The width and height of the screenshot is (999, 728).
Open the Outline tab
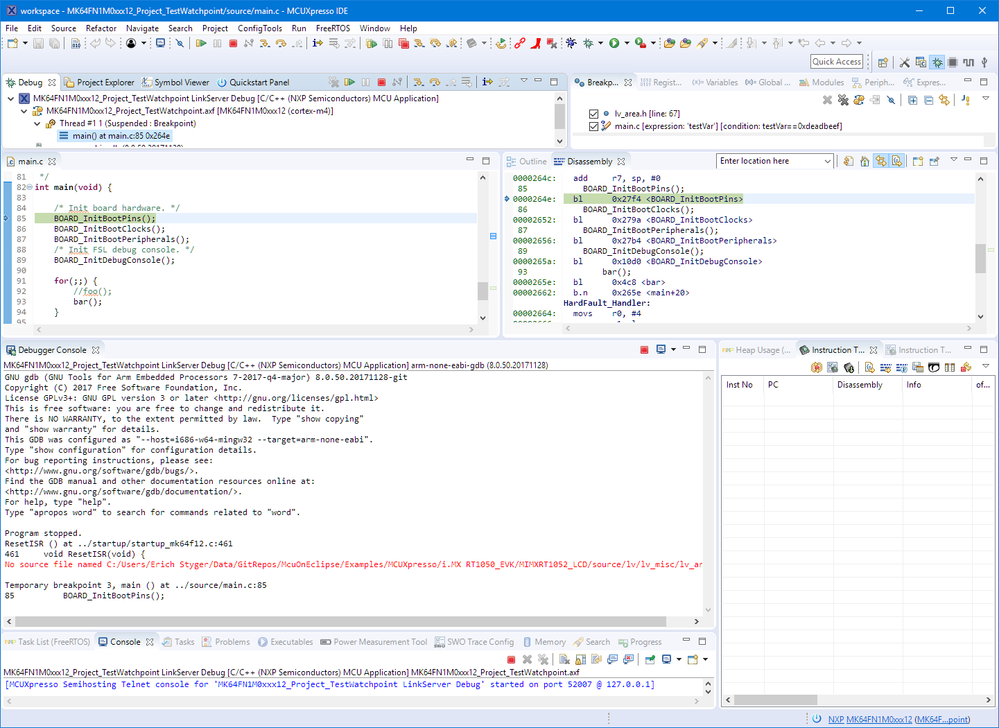[526, 161]
